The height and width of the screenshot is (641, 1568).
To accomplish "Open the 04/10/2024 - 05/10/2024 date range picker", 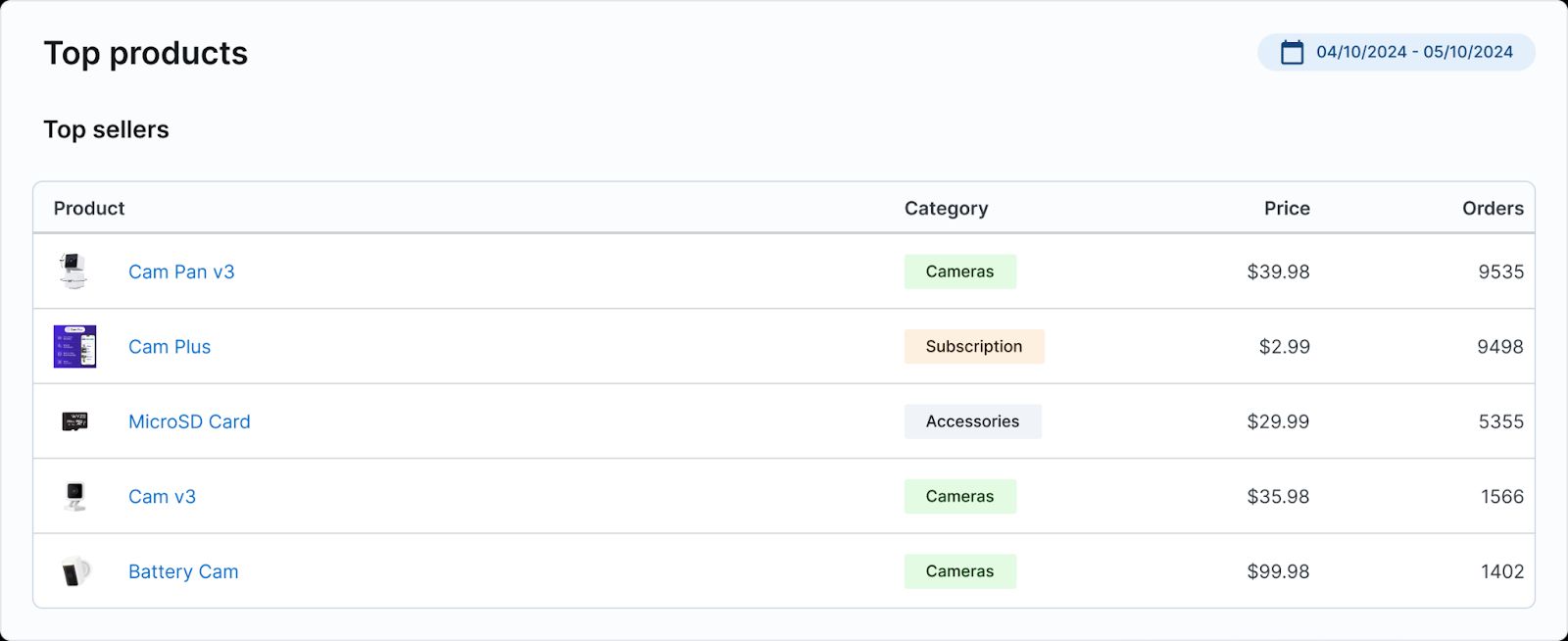I will [x=1413, y=52].
